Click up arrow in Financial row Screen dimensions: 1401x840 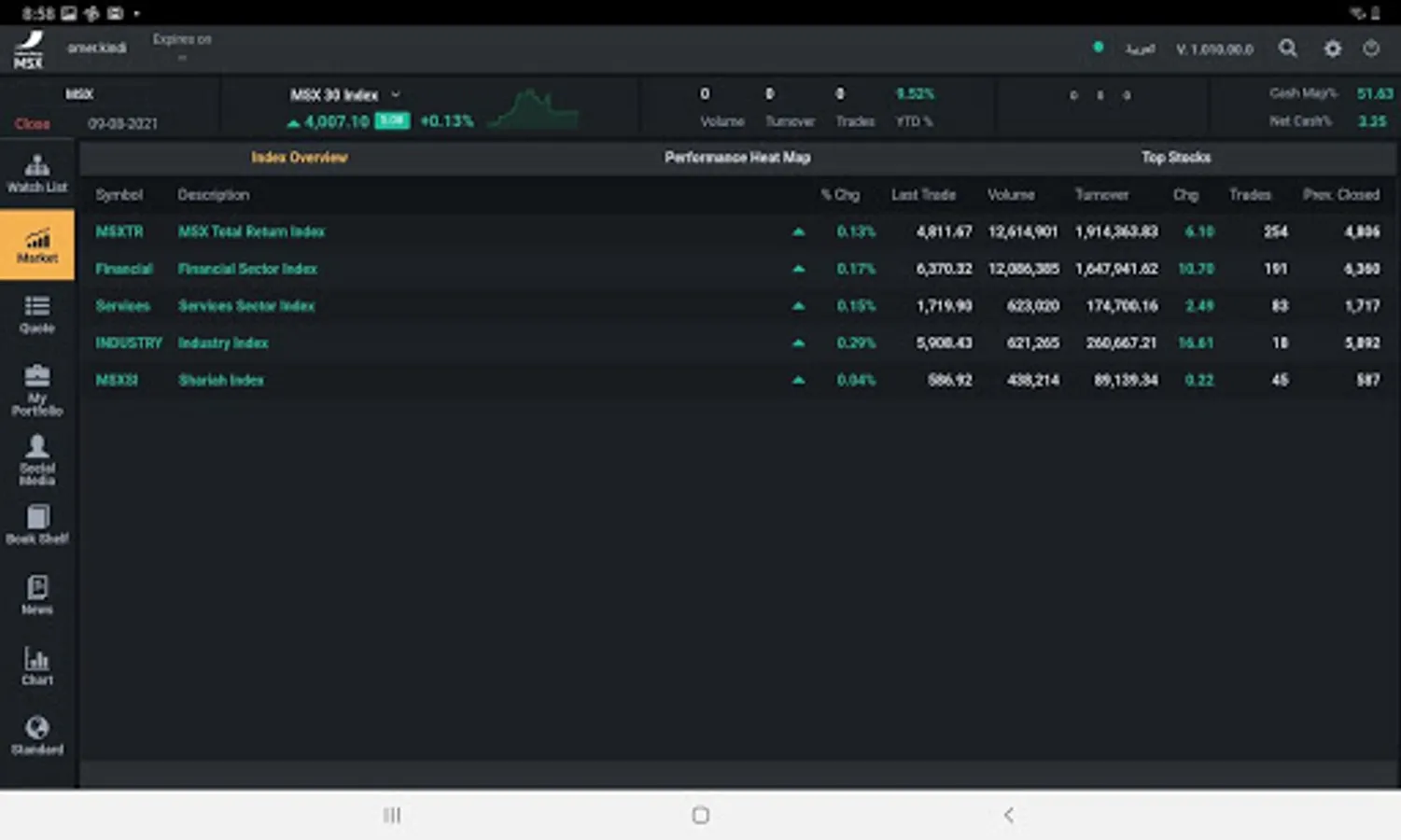pos(798,269)
